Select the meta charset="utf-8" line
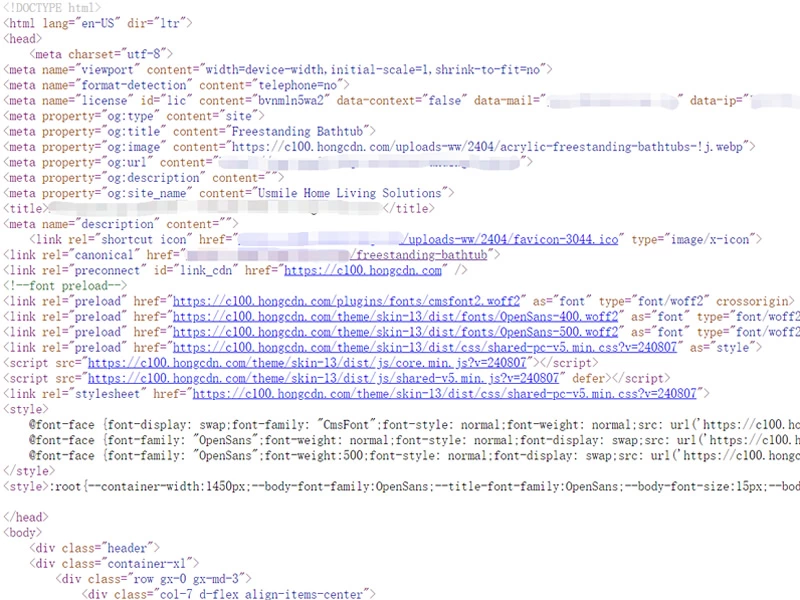The image size is (800, 600). pos(101,54)
